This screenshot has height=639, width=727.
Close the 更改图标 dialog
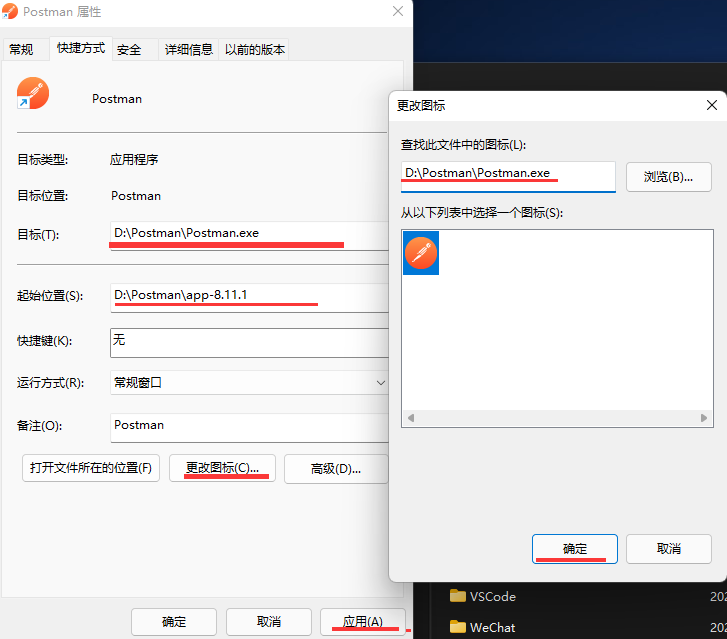712,105
